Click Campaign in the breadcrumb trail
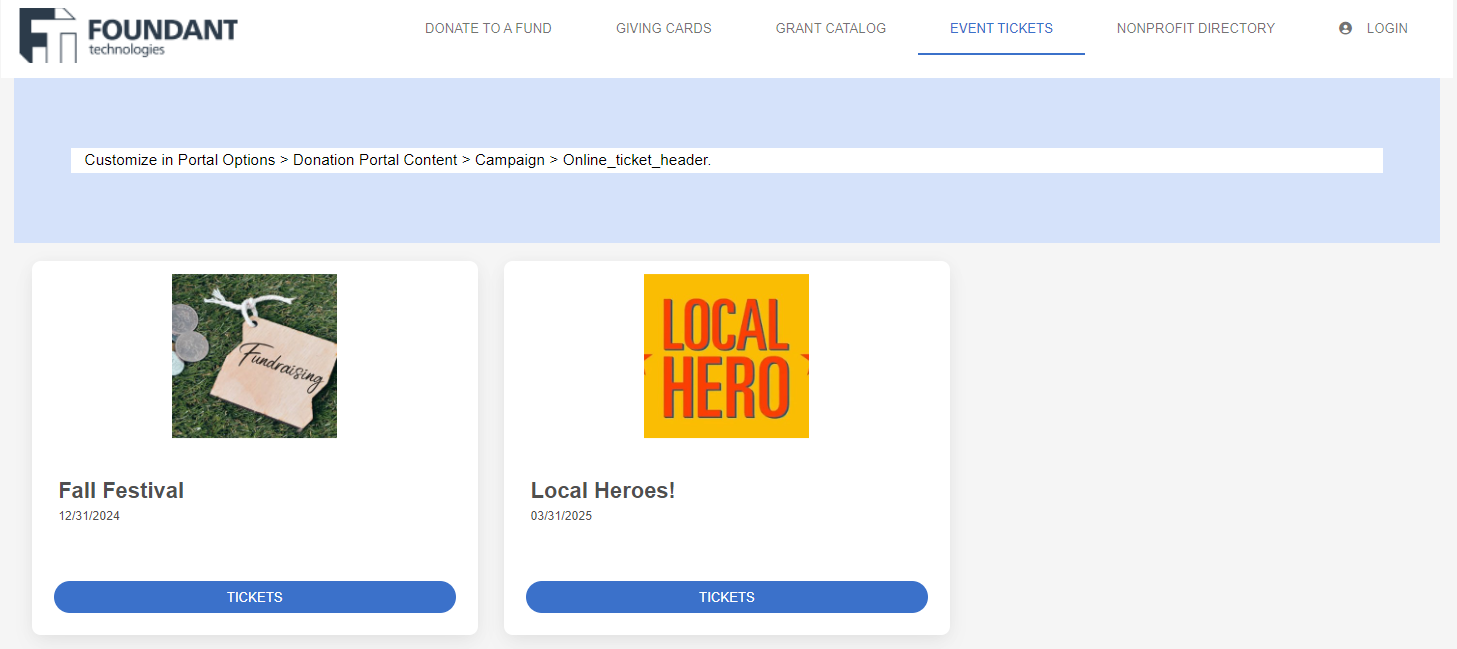1457x649 pixels. point(510,160)
